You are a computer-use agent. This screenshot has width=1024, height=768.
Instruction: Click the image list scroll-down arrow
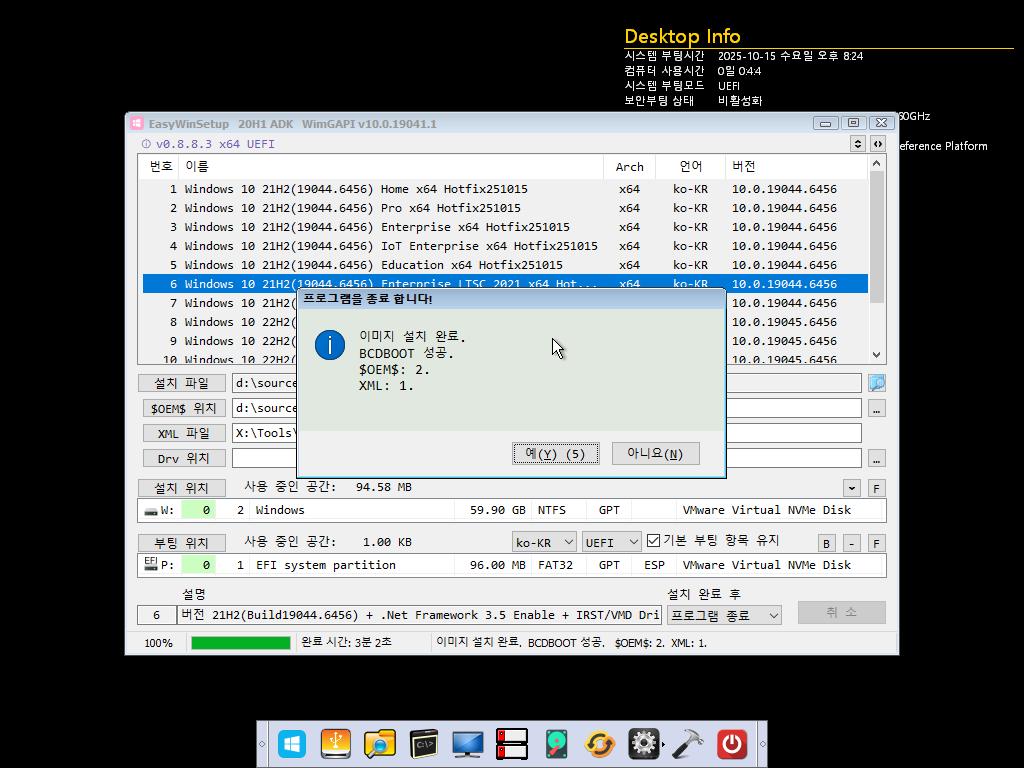(876, 355)
